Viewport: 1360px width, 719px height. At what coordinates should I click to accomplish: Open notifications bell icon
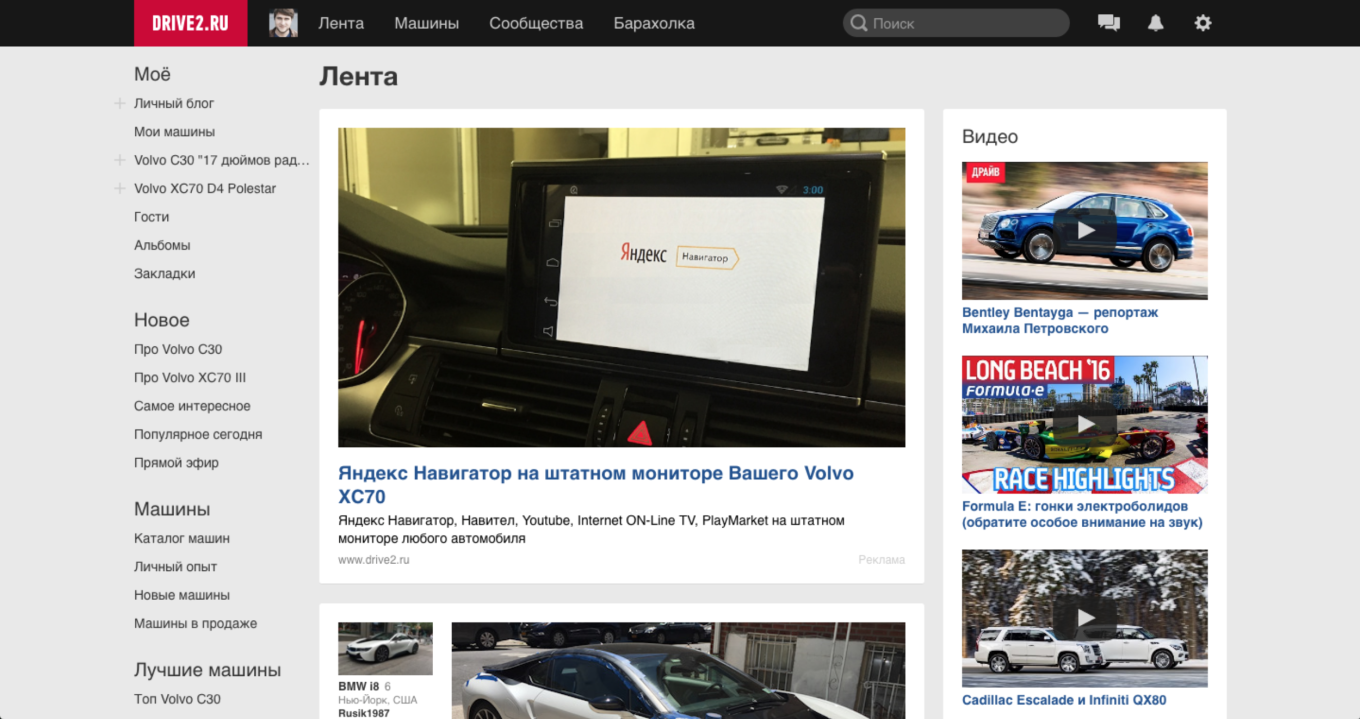pos(1155,23)
